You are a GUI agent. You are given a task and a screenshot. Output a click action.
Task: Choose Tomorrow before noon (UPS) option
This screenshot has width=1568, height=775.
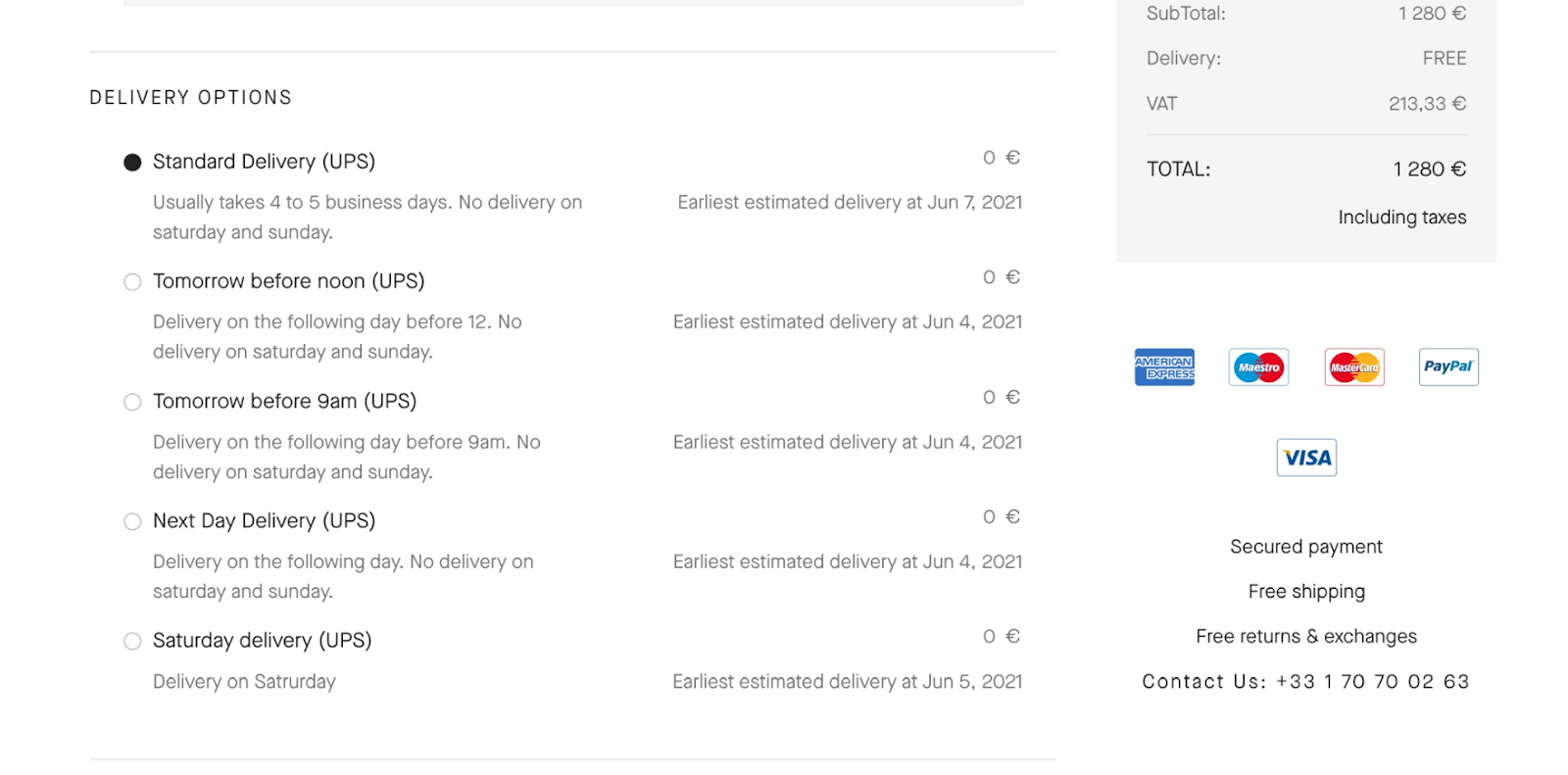click(x=132, y=282)
